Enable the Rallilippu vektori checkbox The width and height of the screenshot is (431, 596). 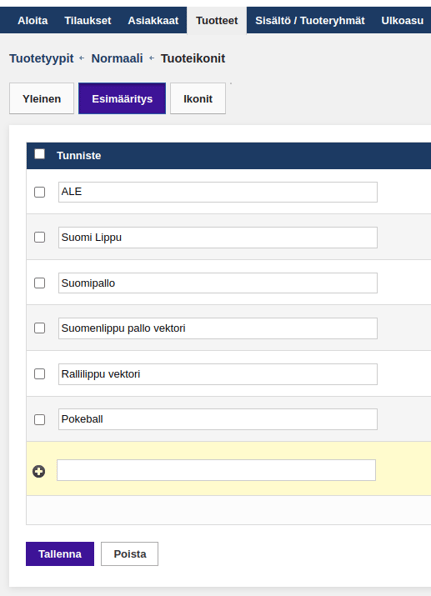(40, 374)
